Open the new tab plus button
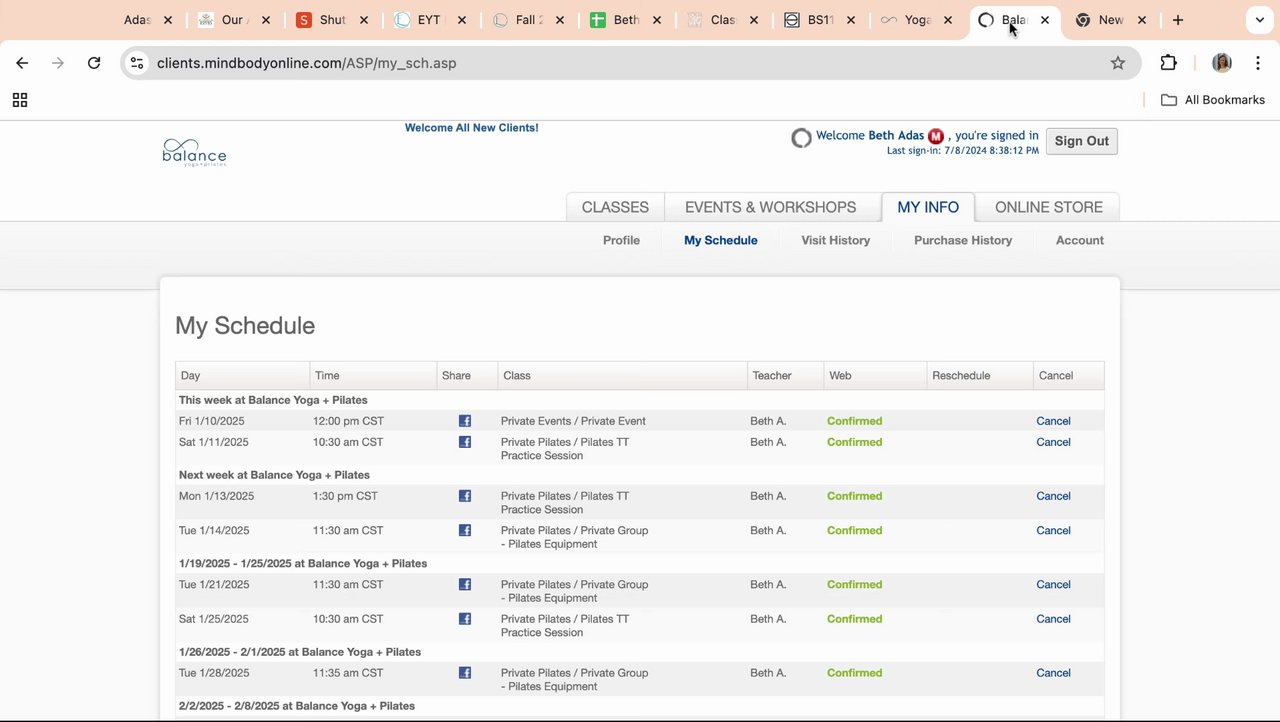1280x722 pixels. pos(1178,20)
